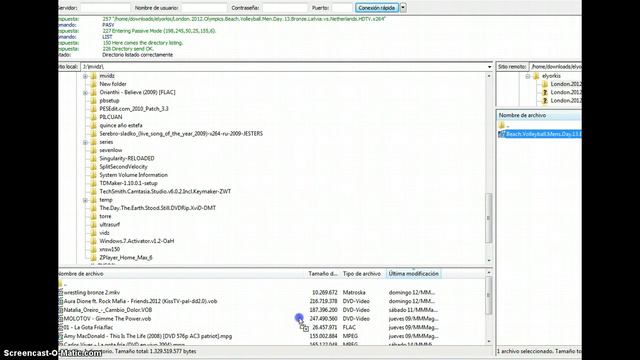This screenshot has width=640, height=360.
Task: Click first London.2012 remote folder icon
Action: coord(544,84)
